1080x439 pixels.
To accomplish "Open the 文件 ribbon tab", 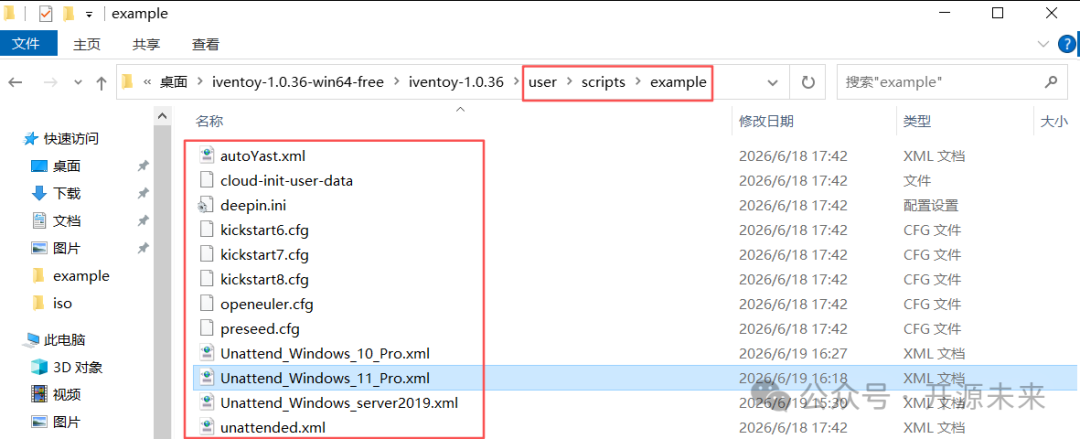I will click(27, 44).
